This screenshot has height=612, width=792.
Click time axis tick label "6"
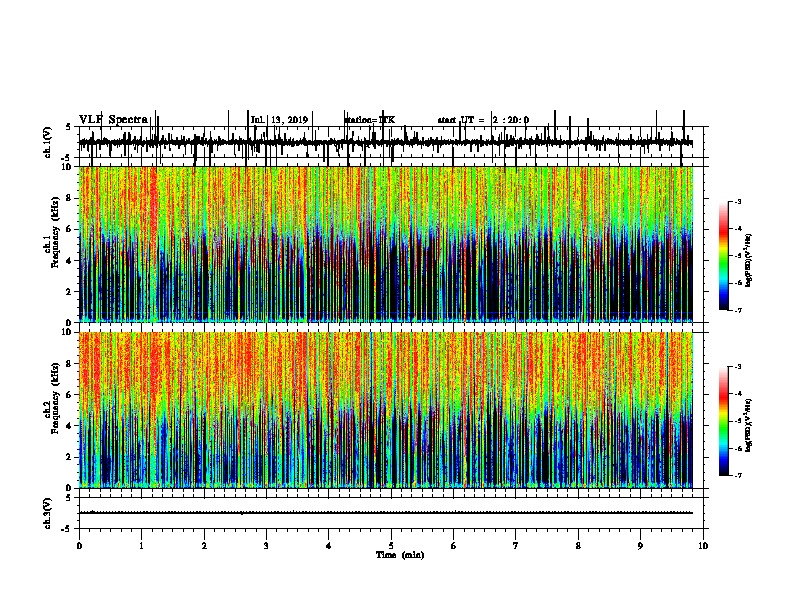pyautogui.click(x=454, y=546)
